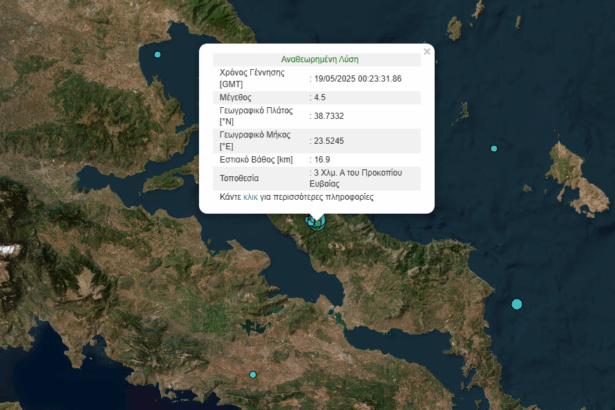
Task: Click the 'Εστιακό Βάθος [km]' label
Action: tap(258, 159)
